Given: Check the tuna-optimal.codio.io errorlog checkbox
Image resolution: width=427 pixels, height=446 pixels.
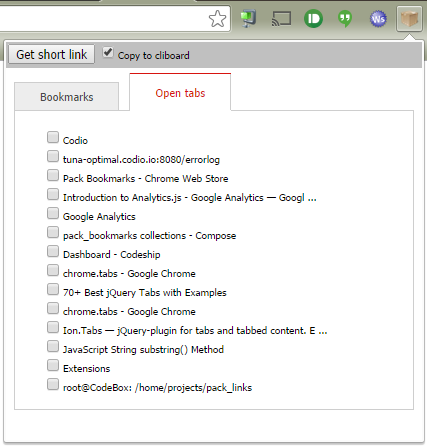Looking at the screenshot, I should (53, 156).
